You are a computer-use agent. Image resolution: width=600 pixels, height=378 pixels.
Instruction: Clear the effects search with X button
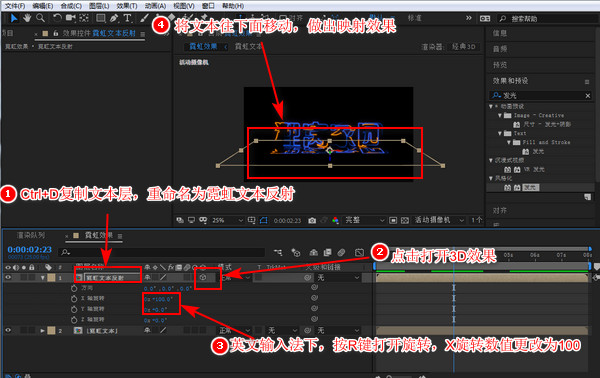588,96
